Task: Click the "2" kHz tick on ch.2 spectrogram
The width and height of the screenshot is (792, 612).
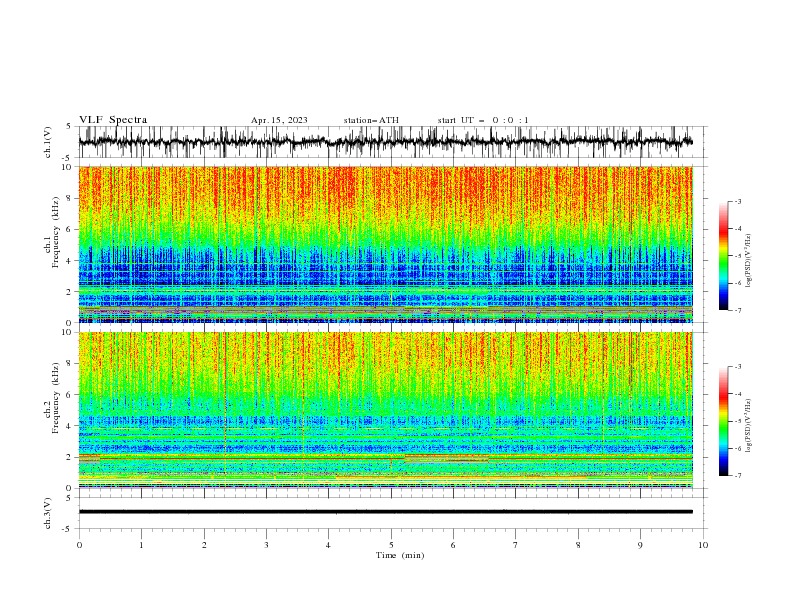Action: pyautogui.click(x=71, y=457)
